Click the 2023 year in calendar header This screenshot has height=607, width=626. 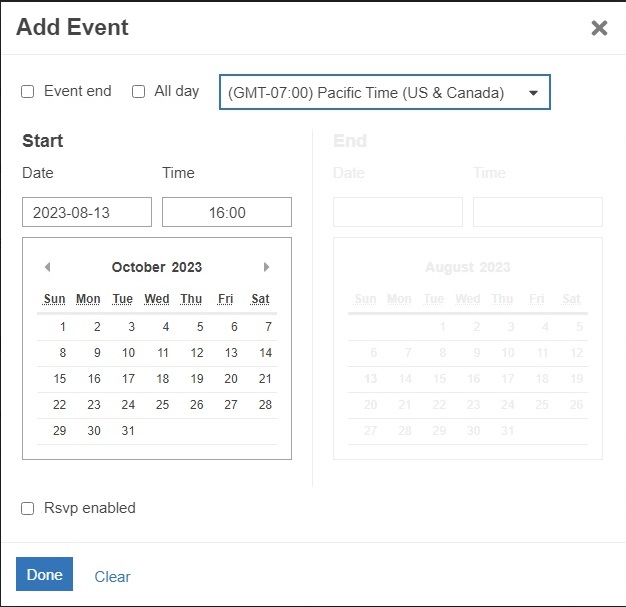(187, 267)
